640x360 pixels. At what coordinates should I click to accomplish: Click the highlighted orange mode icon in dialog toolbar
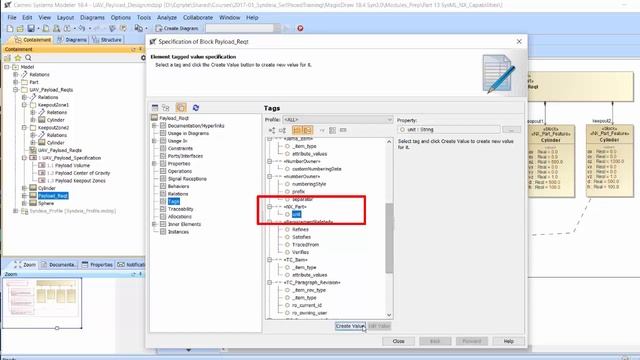pos(181,108)
